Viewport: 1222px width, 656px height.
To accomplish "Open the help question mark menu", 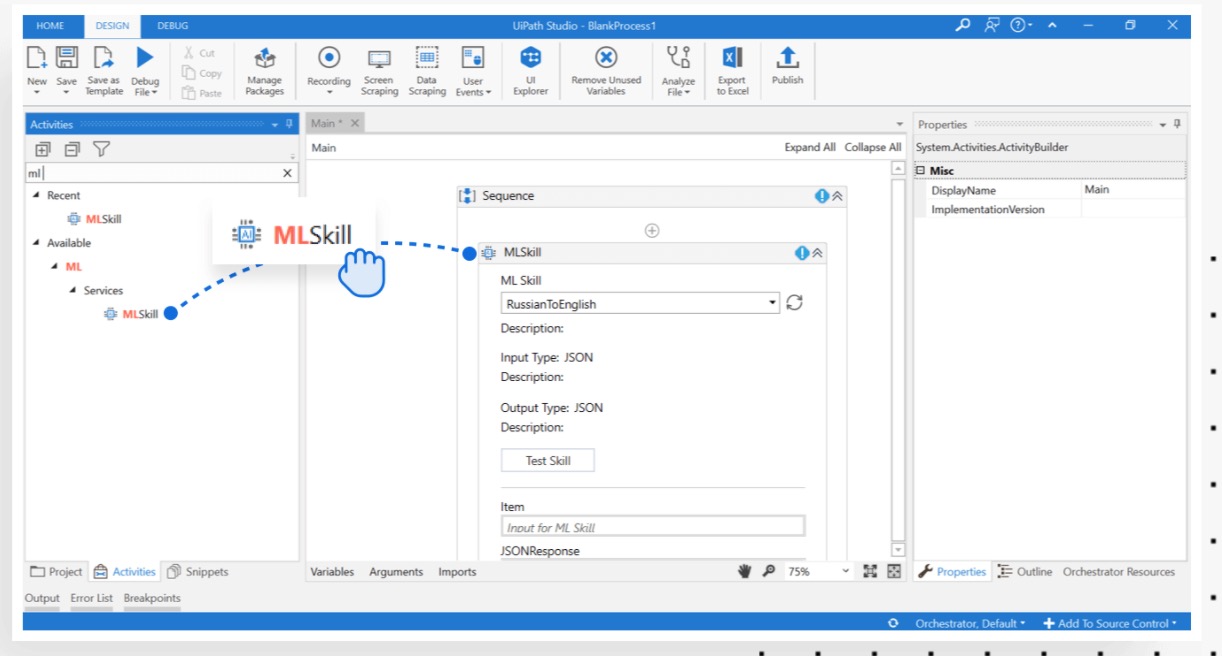I will (1020, 25).
